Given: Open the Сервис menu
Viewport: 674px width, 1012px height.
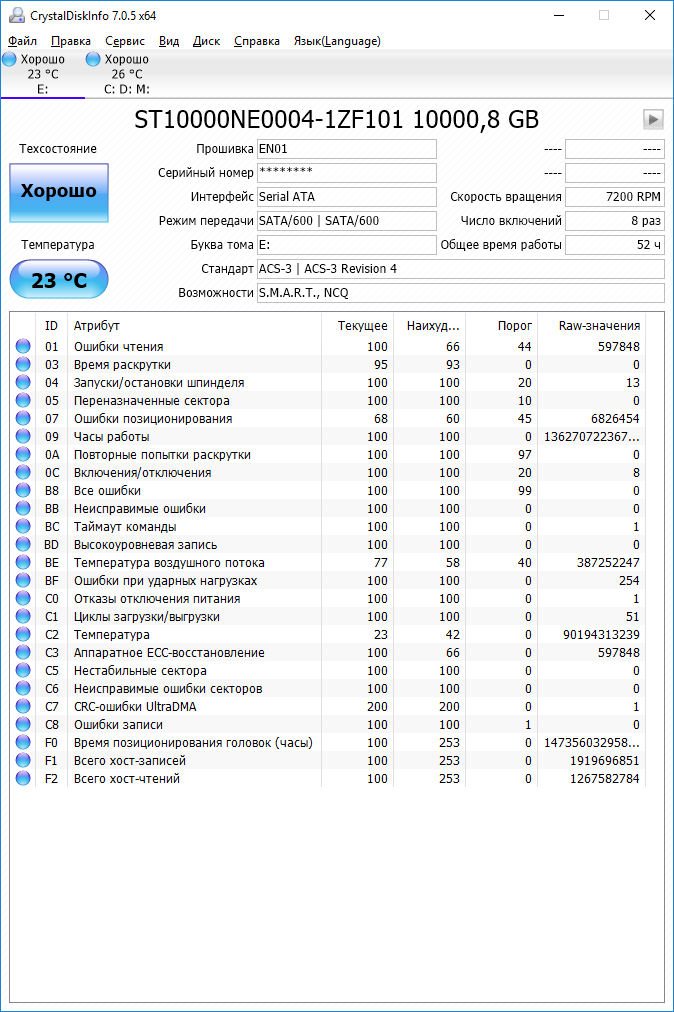Looking at the screenshot, I should pyautogui.click(x=125, y=41).
